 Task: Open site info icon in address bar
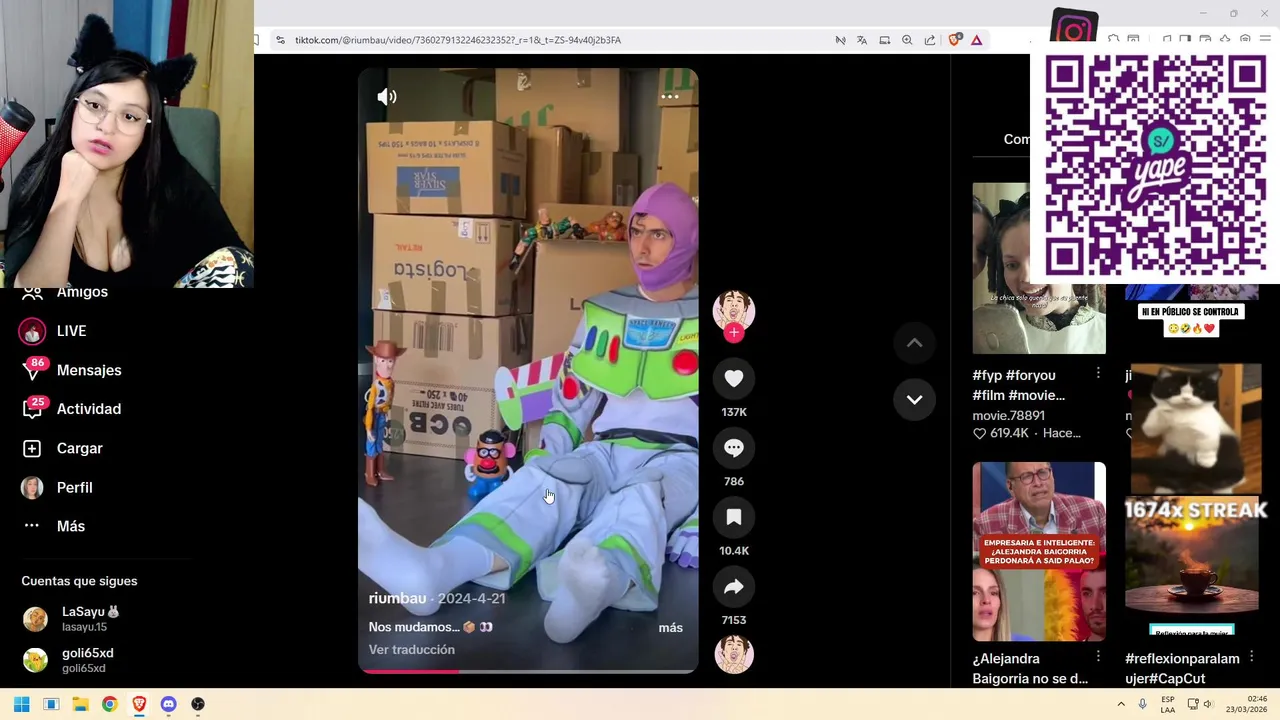point(281,40)
